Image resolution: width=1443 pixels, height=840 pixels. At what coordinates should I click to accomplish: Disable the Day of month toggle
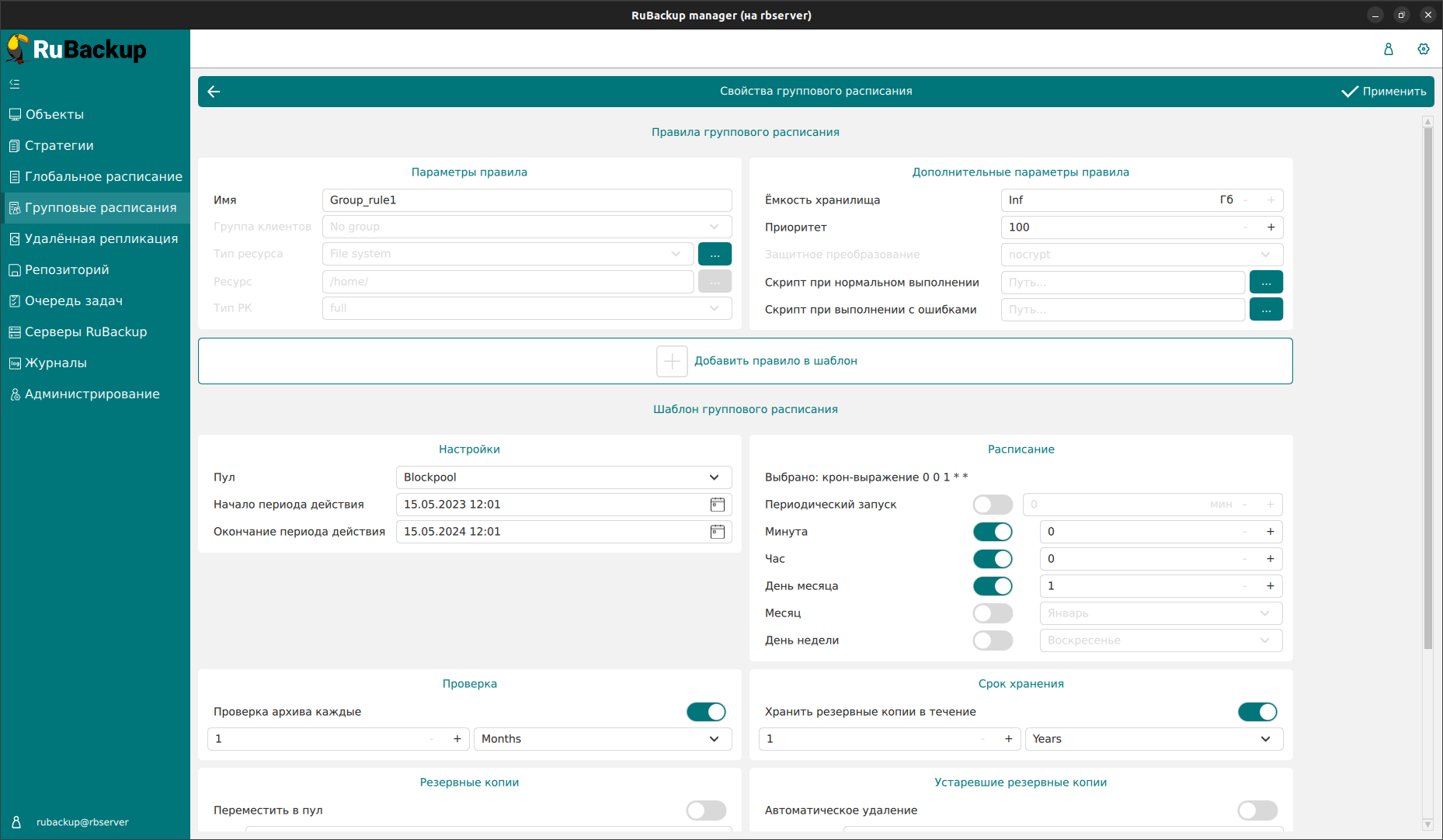click(993, 586)
